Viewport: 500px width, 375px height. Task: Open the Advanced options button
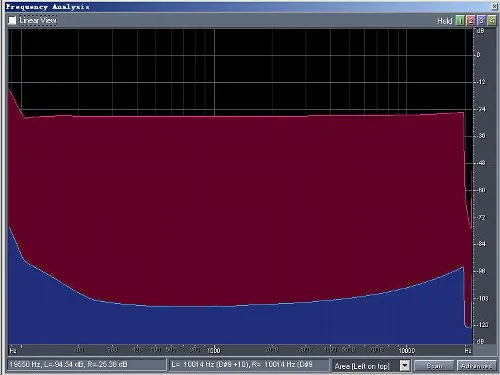[476, 366]
